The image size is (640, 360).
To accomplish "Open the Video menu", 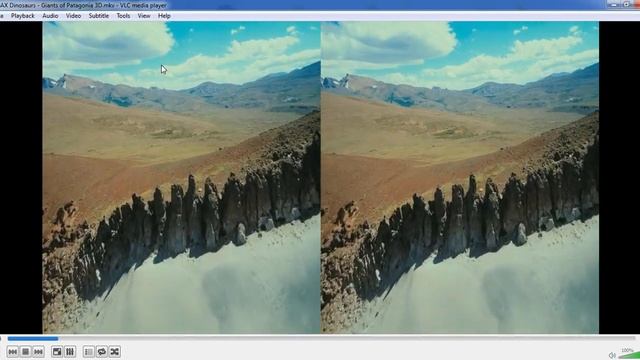I will click(73, 16).
